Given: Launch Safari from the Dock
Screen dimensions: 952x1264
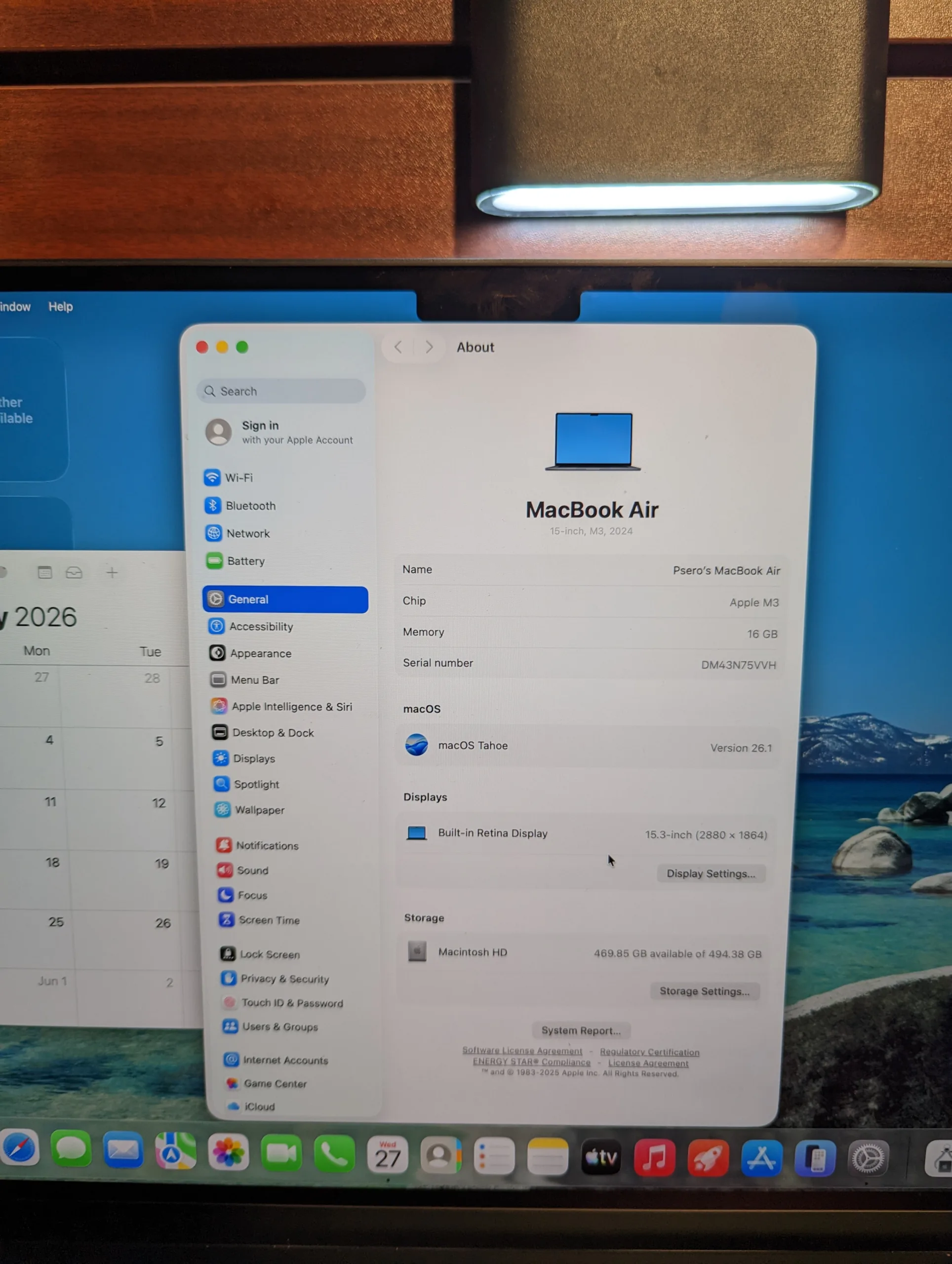Looking at the screenshot, I should (x=19, y=1147).
